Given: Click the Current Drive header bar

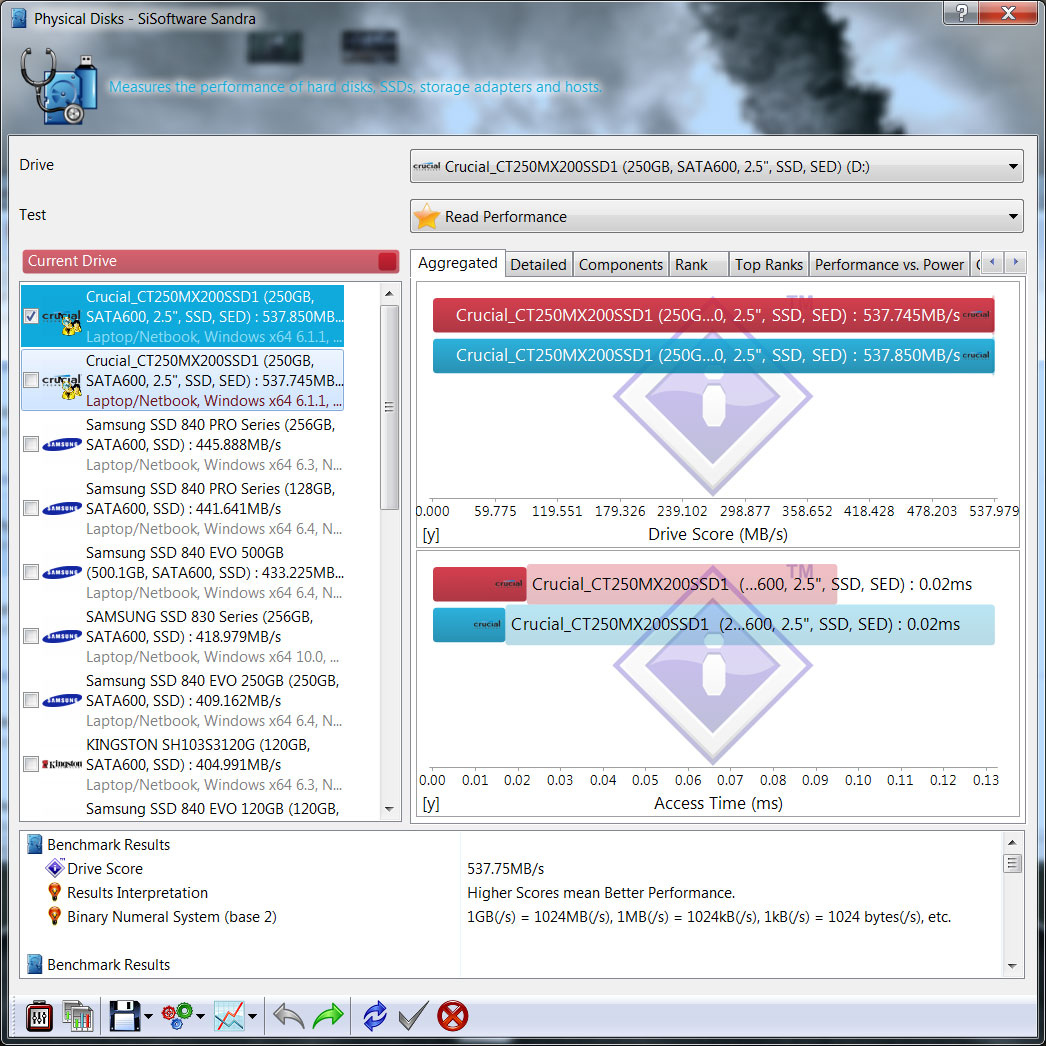Looking at the screenshot, I should (x=210, y=261).
